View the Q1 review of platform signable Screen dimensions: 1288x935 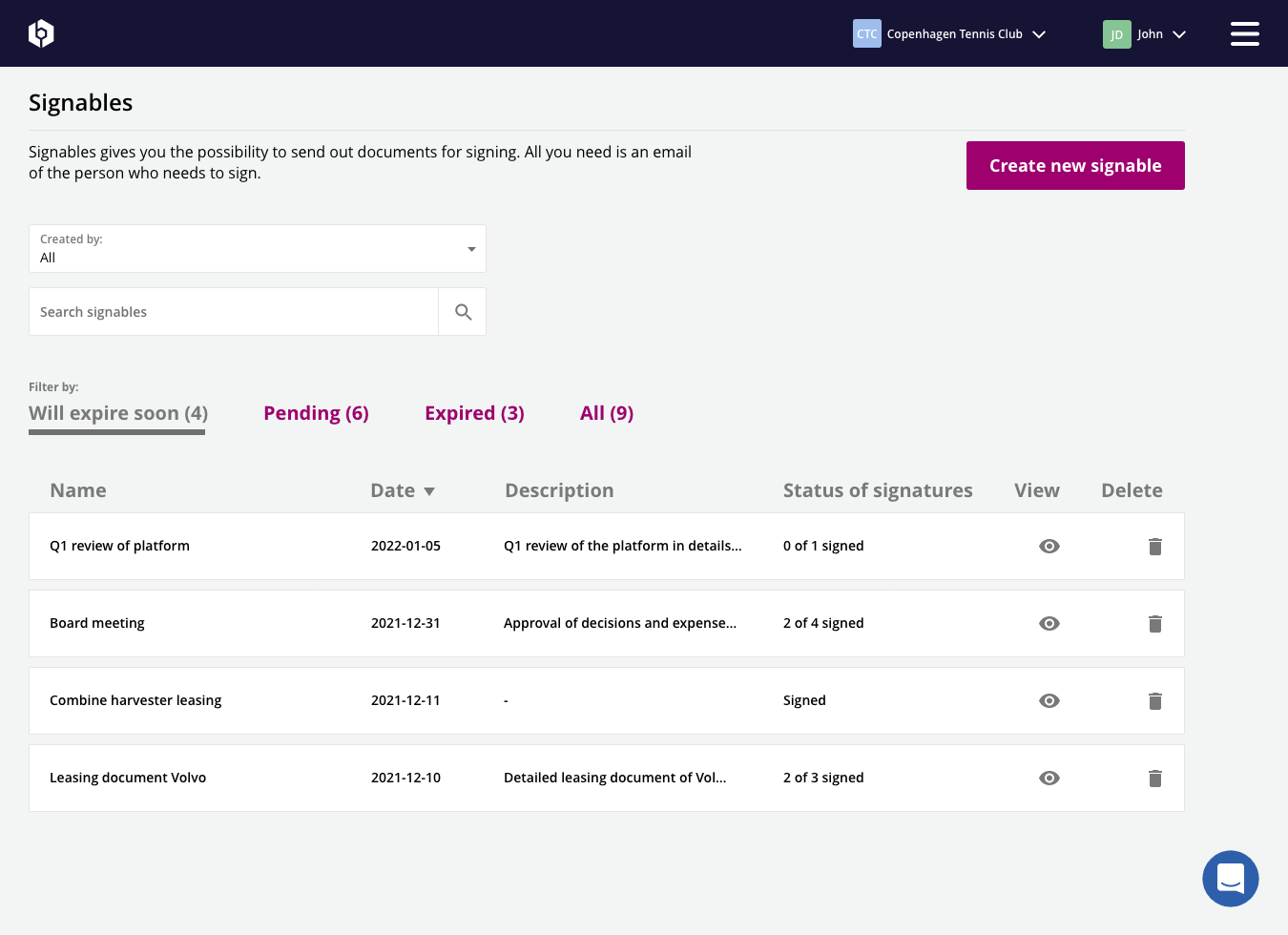coord(1049,547)
